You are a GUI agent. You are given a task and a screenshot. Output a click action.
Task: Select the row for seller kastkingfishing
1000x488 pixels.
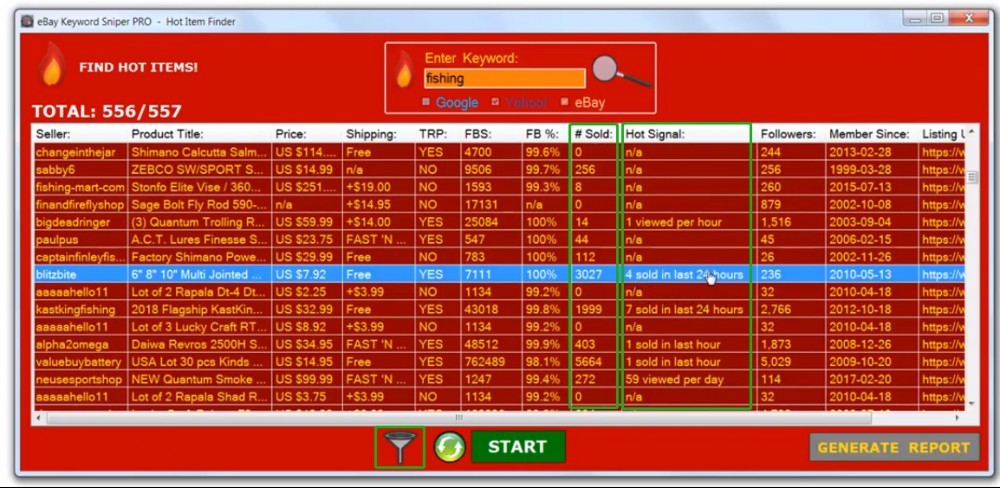pos(499,309)
